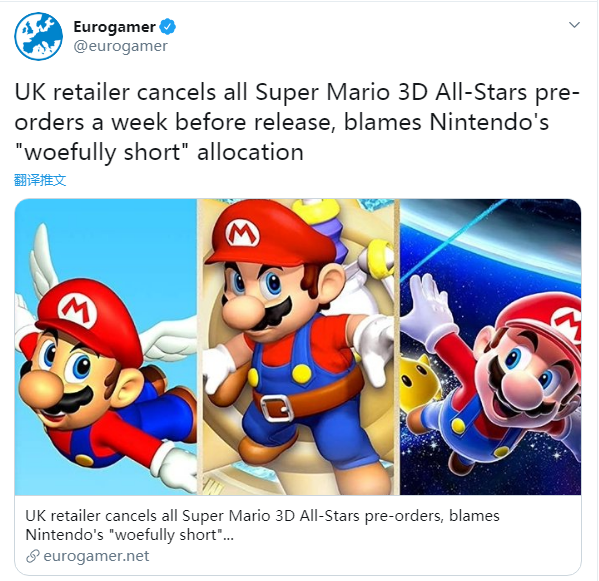This screenshot has width=599, height=581.
Task: Expand the tweet options chevron menu
Action: 574,25
